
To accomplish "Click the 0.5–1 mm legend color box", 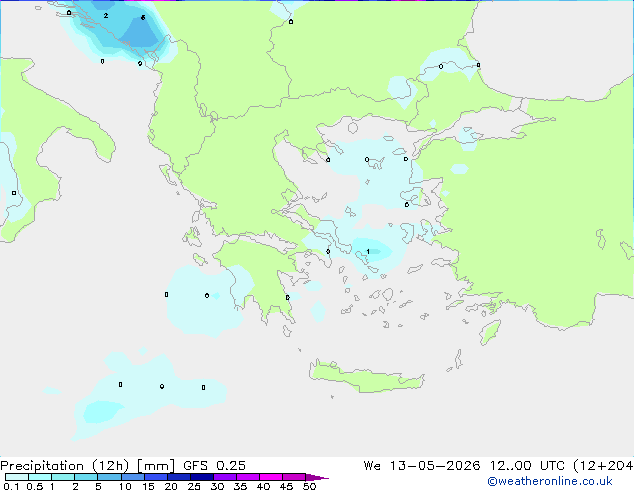I will [x=40, y=477].
